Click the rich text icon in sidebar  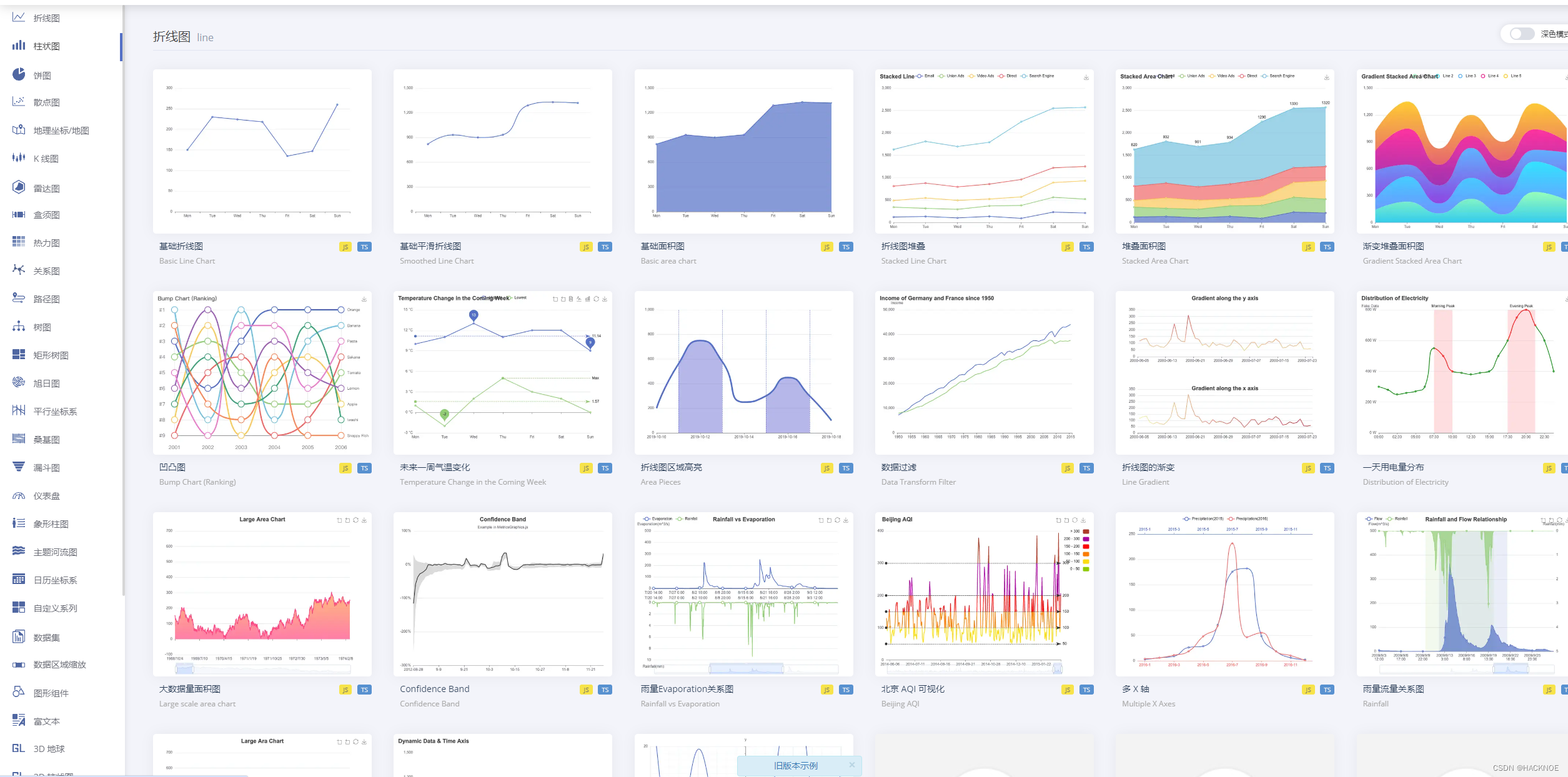pos(19,720)
